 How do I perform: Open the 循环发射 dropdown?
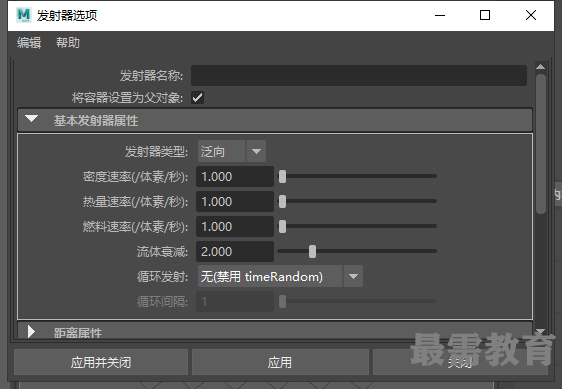[280, 276]
